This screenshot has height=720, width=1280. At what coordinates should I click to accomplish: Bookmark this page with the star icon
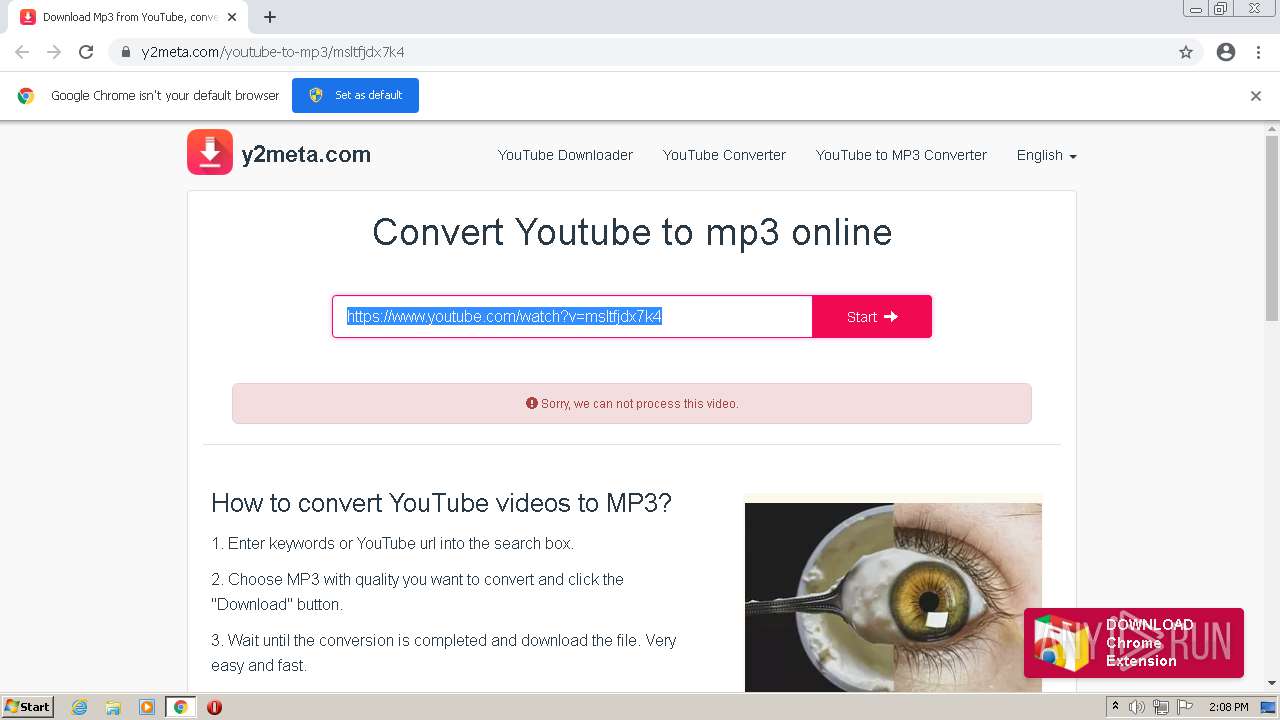pyautogui.click(x=1186, y=52)
